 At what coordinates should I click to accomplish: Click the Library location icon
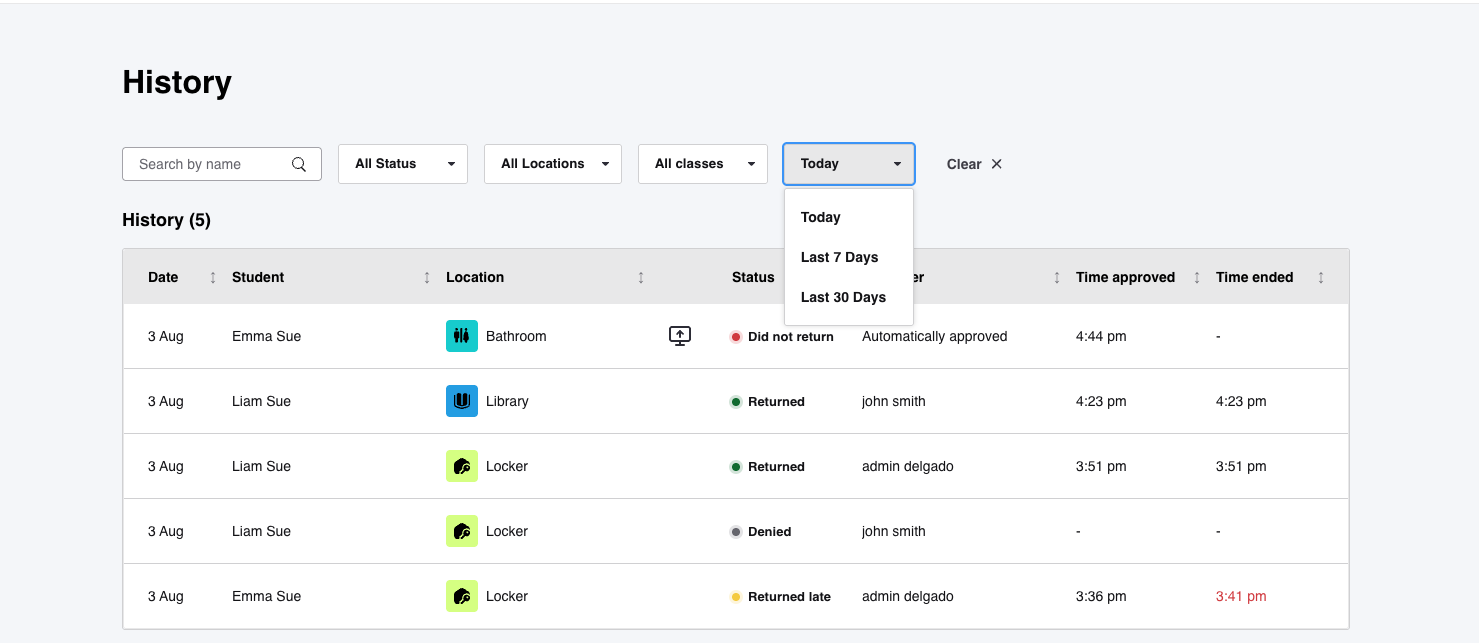462,401
